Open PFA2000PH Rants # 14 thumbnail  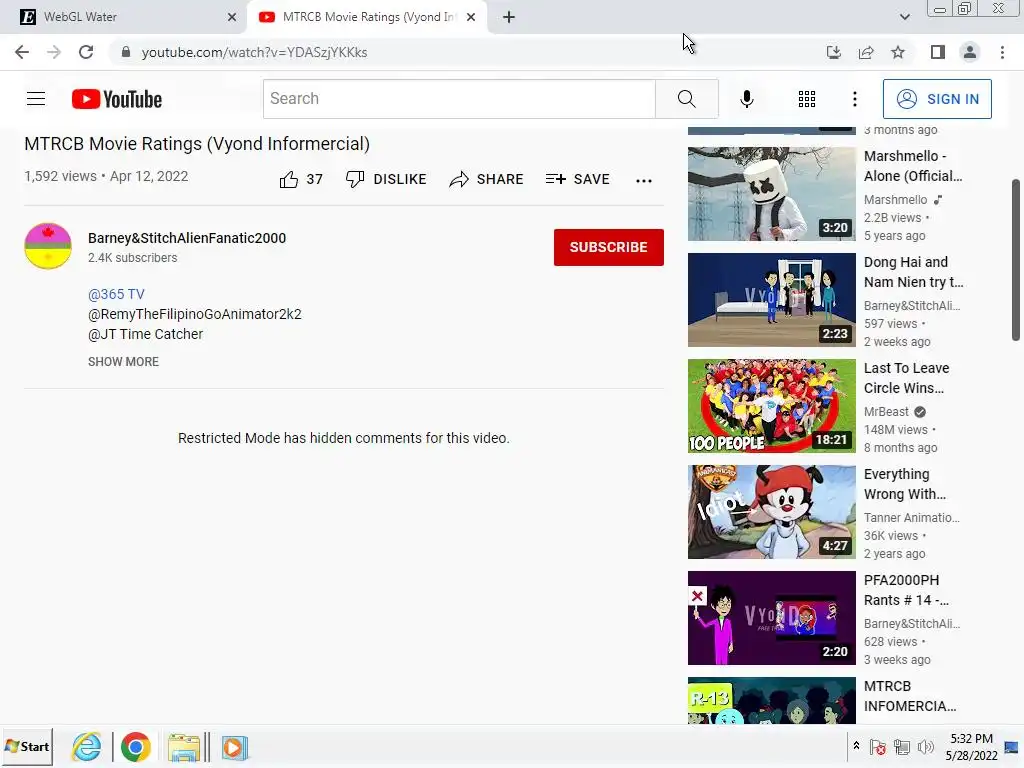tap(771, 618)
